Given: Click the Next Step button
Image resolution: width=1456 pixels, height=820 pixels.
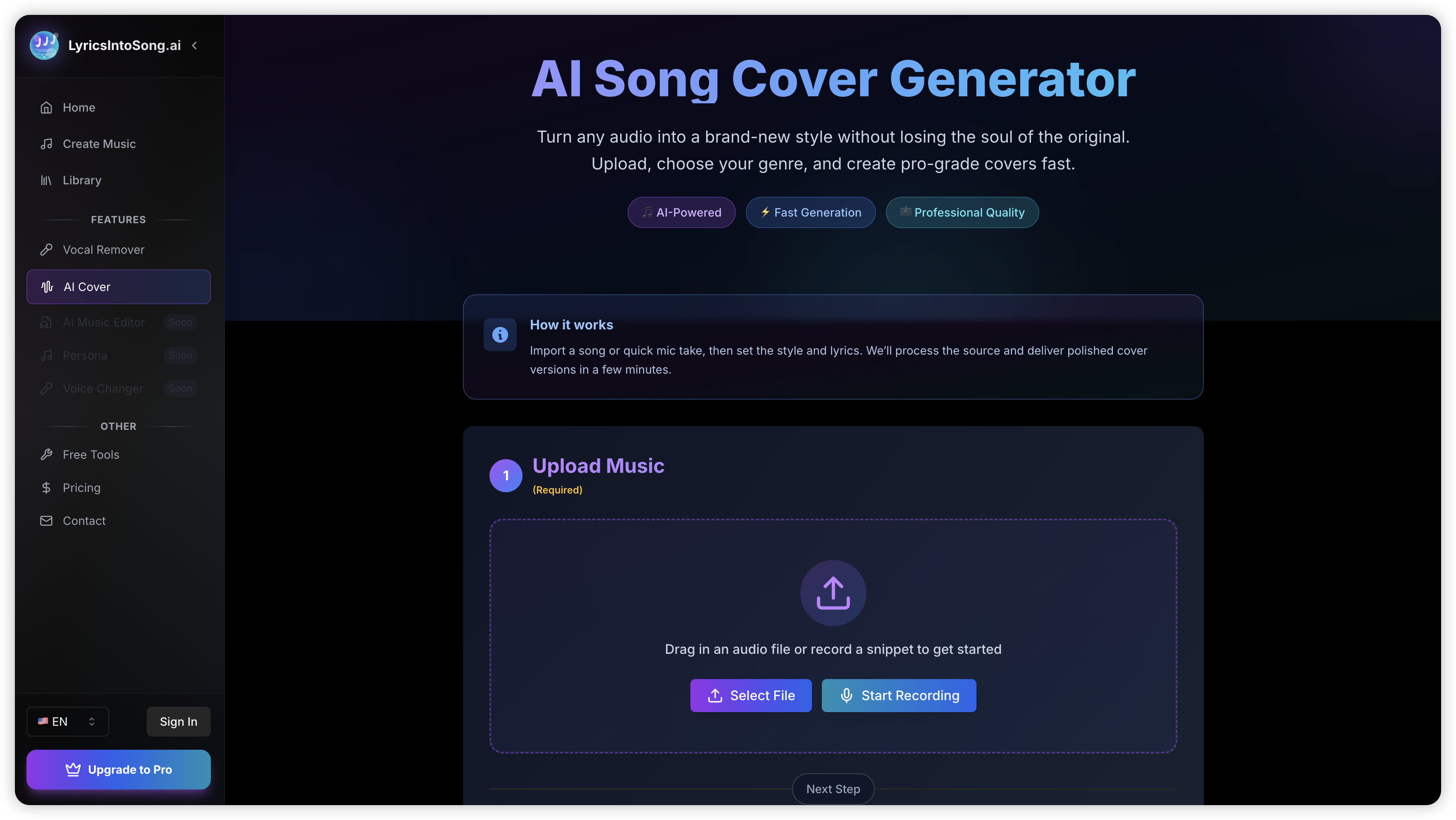Looking at the screenshot, I should pos(833,789).
